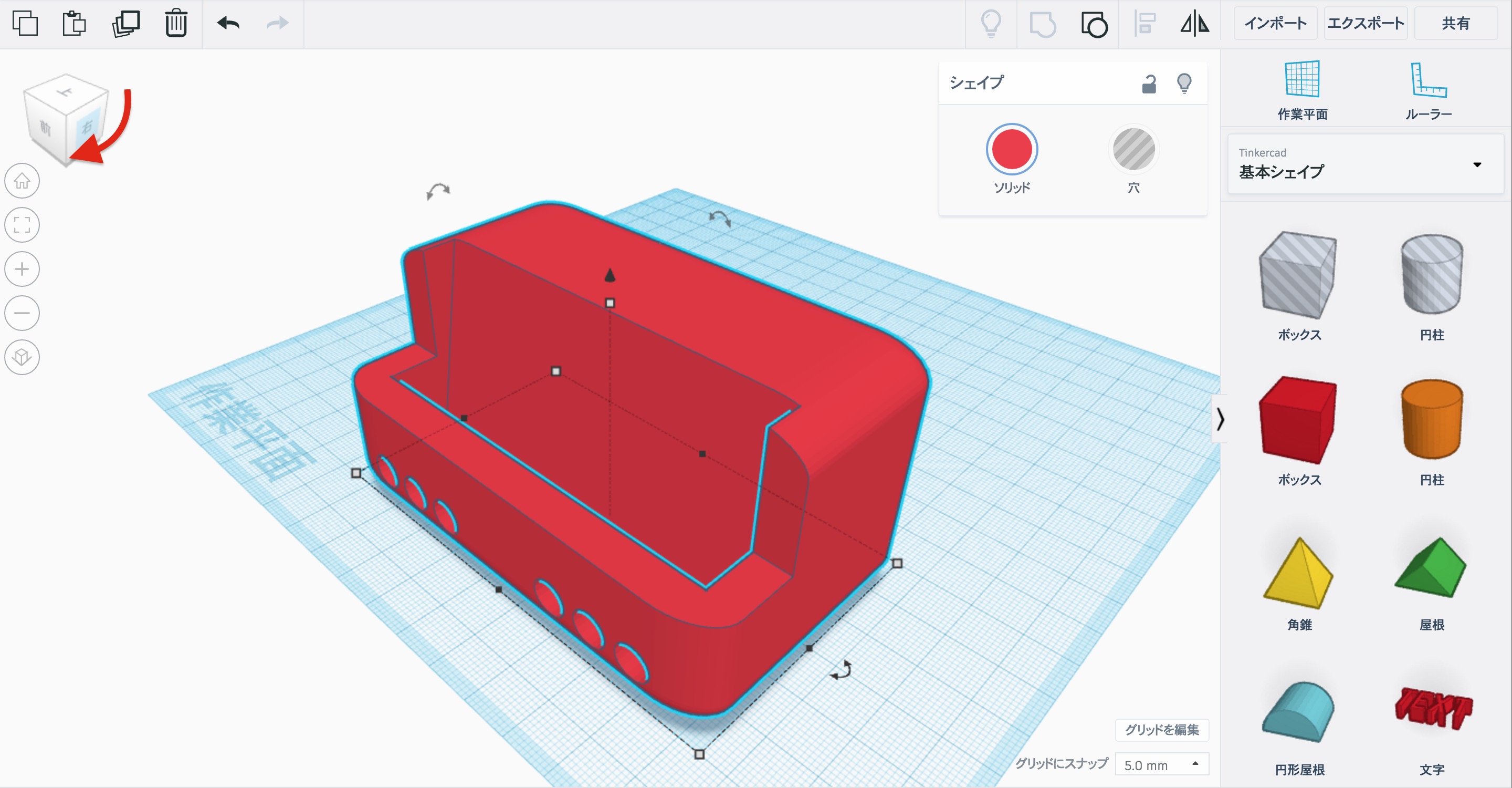
Task: Click the インポート button
Action: click(1275, 24)
